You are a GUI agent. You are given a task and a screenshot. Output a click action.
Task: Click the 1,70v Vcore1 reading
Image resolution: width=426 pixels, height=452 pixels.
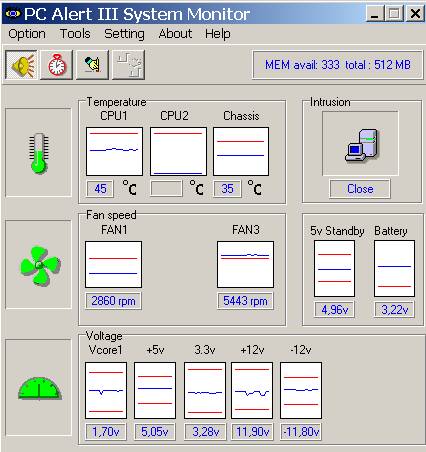pyautogui.click(x=106, y=432)
